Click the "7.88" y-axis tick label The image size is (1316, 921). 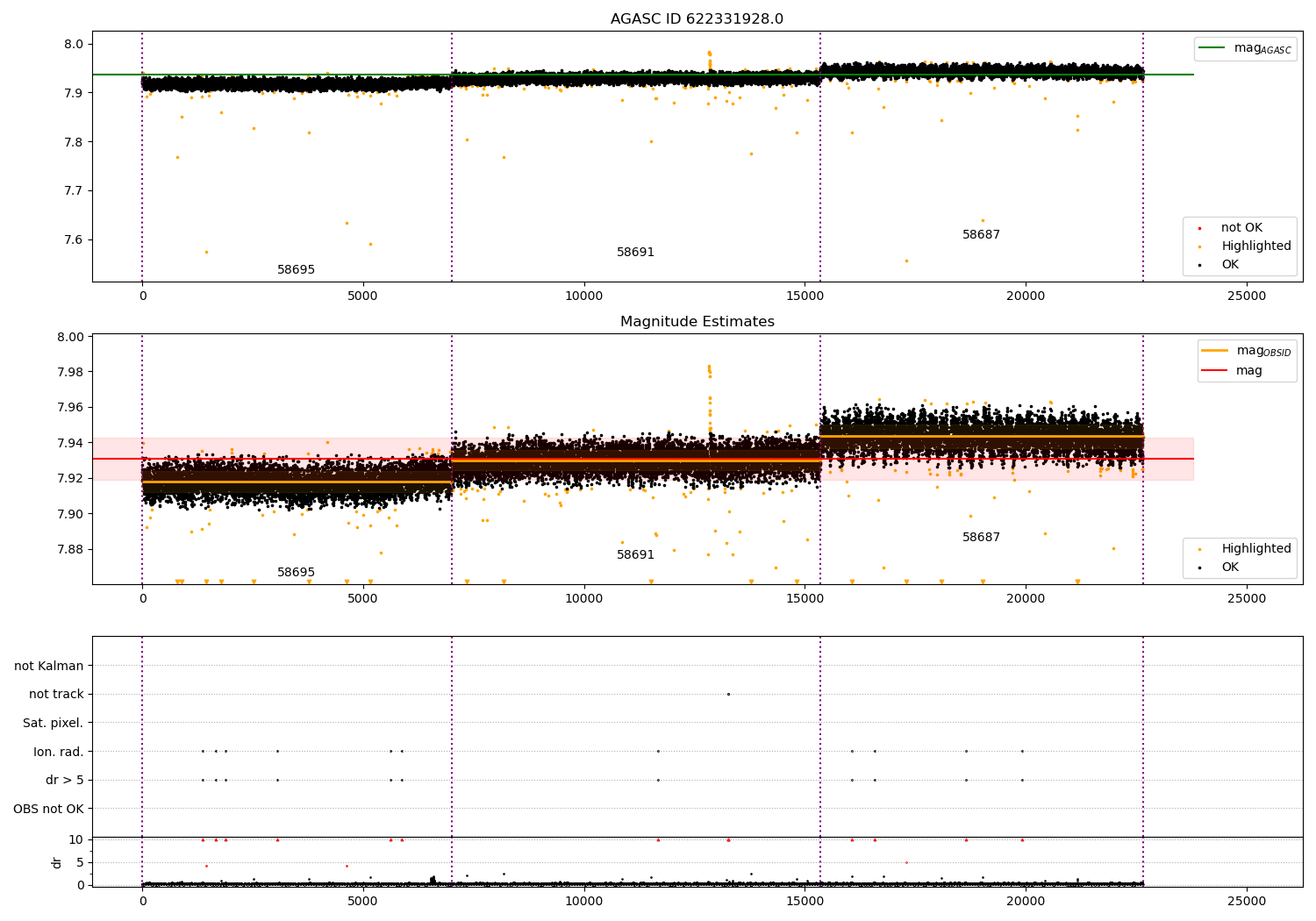point(70,550)
